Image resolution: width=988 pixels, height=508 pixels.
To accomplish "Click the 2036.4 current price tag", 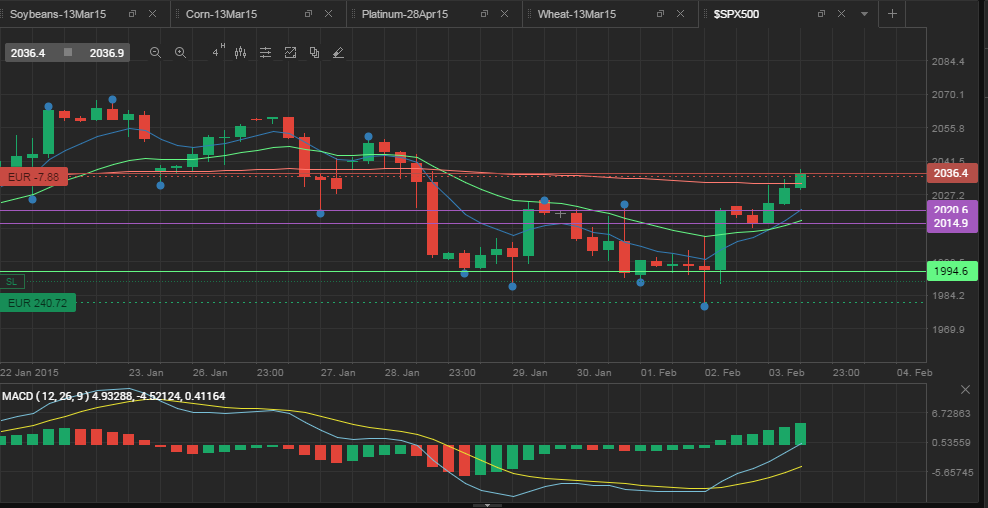I will (x=951, y=173).
